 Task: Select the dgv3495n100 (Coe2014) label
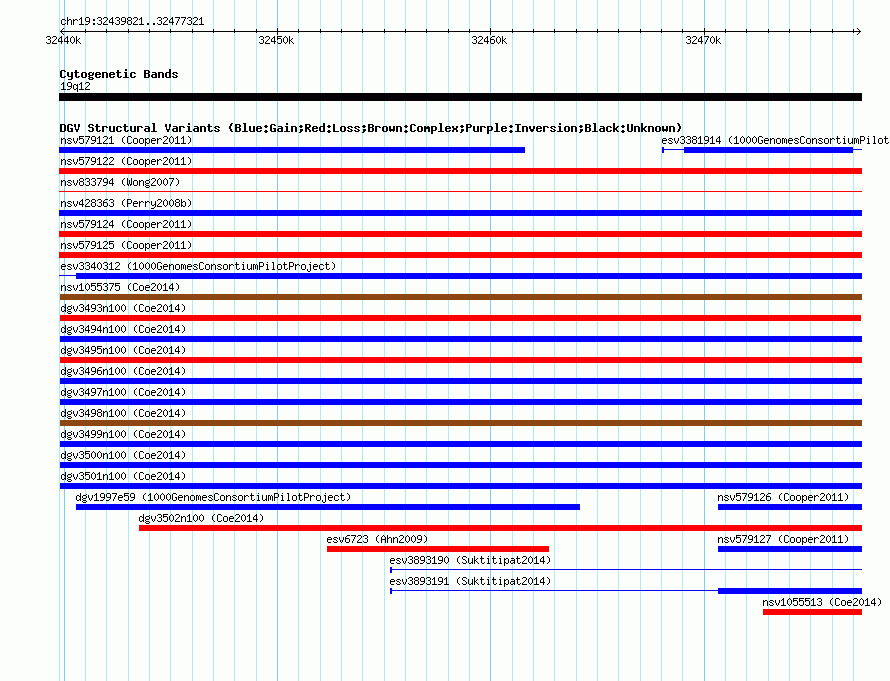pyautogui.click(x=123, y=350)
